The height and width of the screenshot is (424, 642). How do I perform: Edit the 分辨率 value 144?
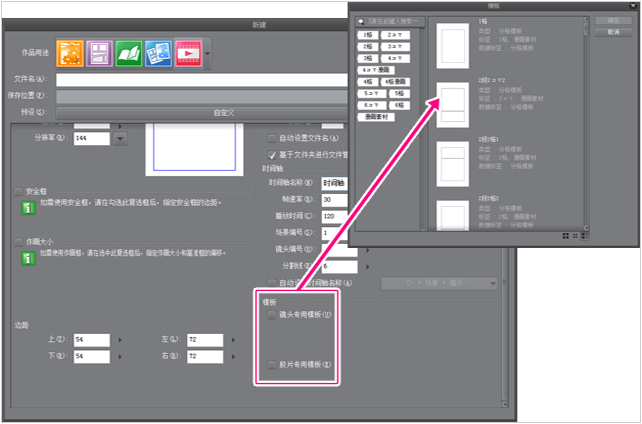click(x=92, y=138)
